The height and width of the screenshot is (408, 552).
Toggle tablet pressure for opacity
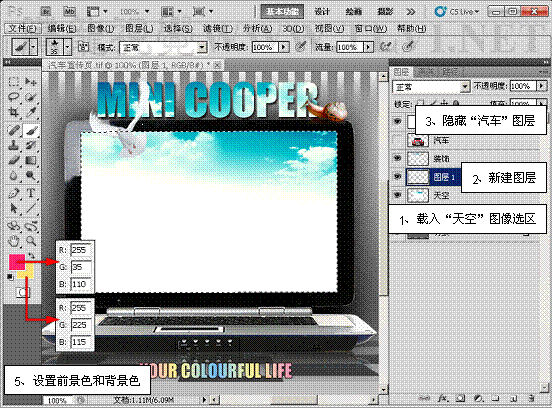(x=301, y=46)
